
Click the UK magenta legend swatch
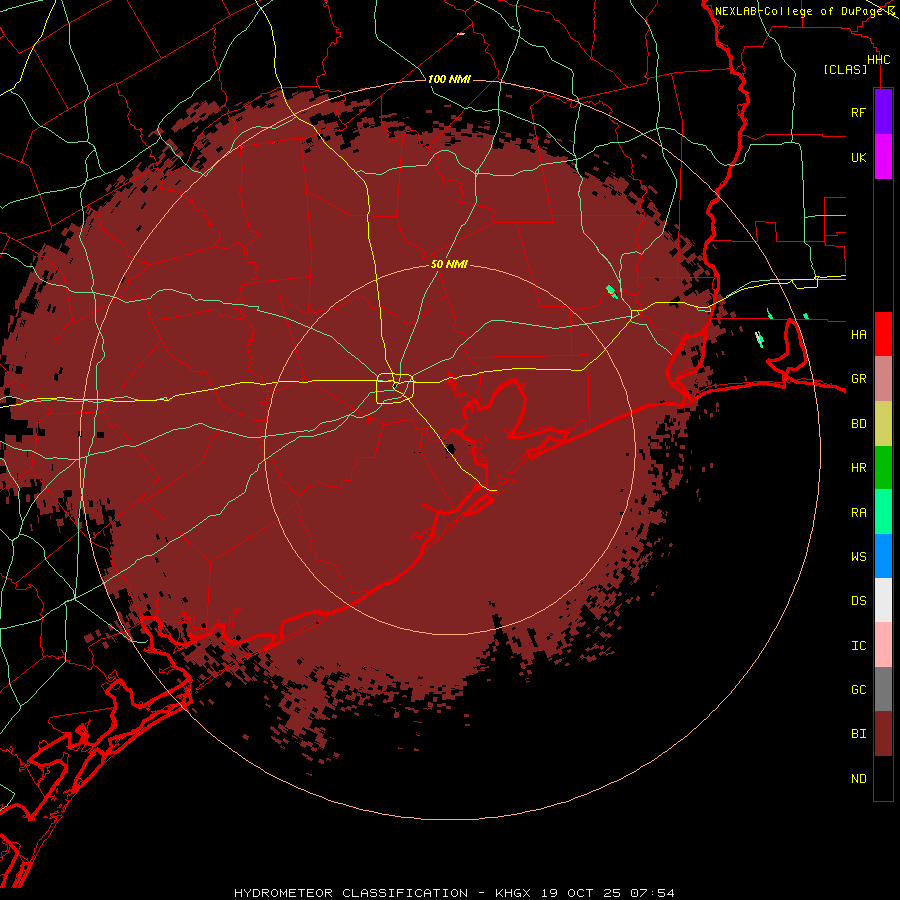[x=883, y=157]
